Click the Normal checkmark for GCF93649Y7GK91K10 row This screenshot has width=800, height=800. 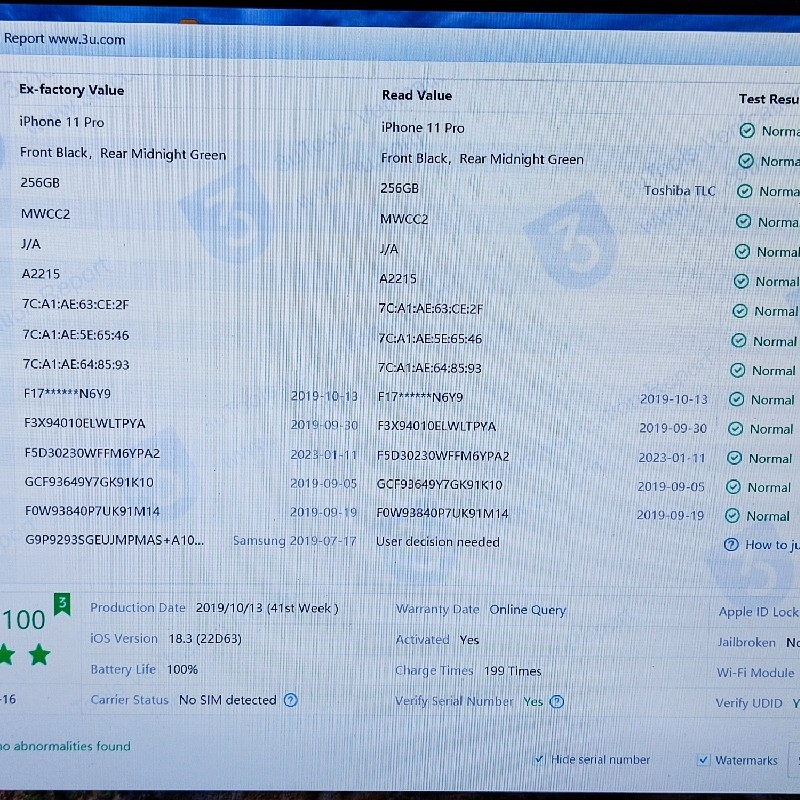733,487
